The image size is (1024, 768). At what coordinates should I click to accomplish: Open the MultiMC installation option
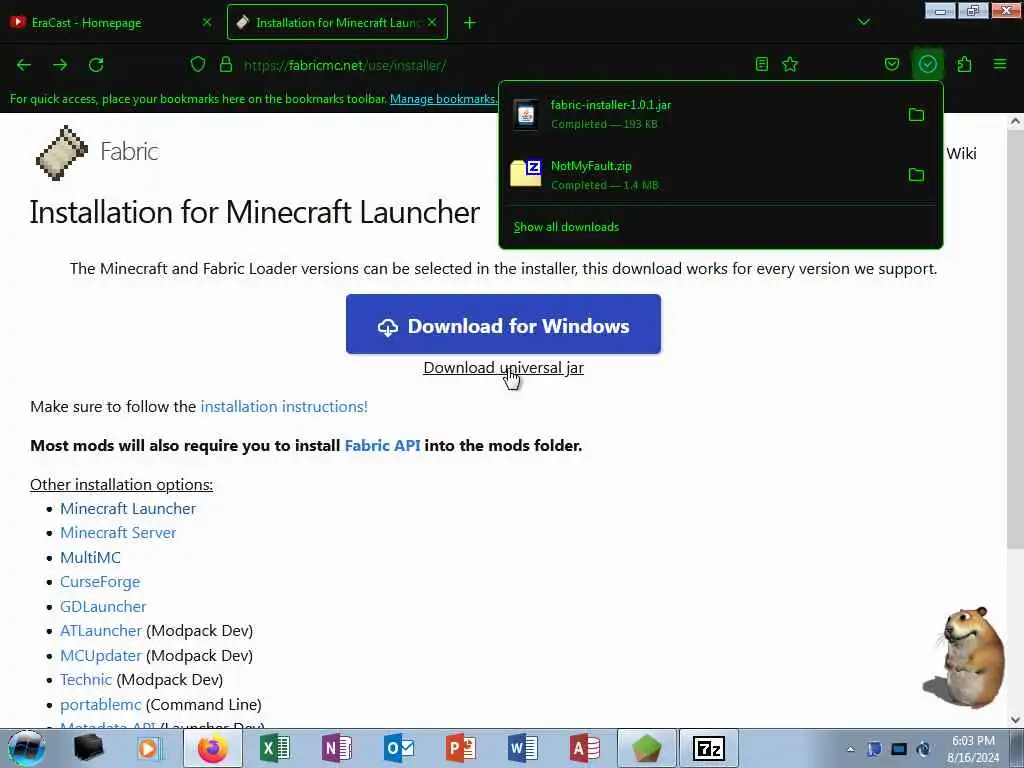coord(90,557)
